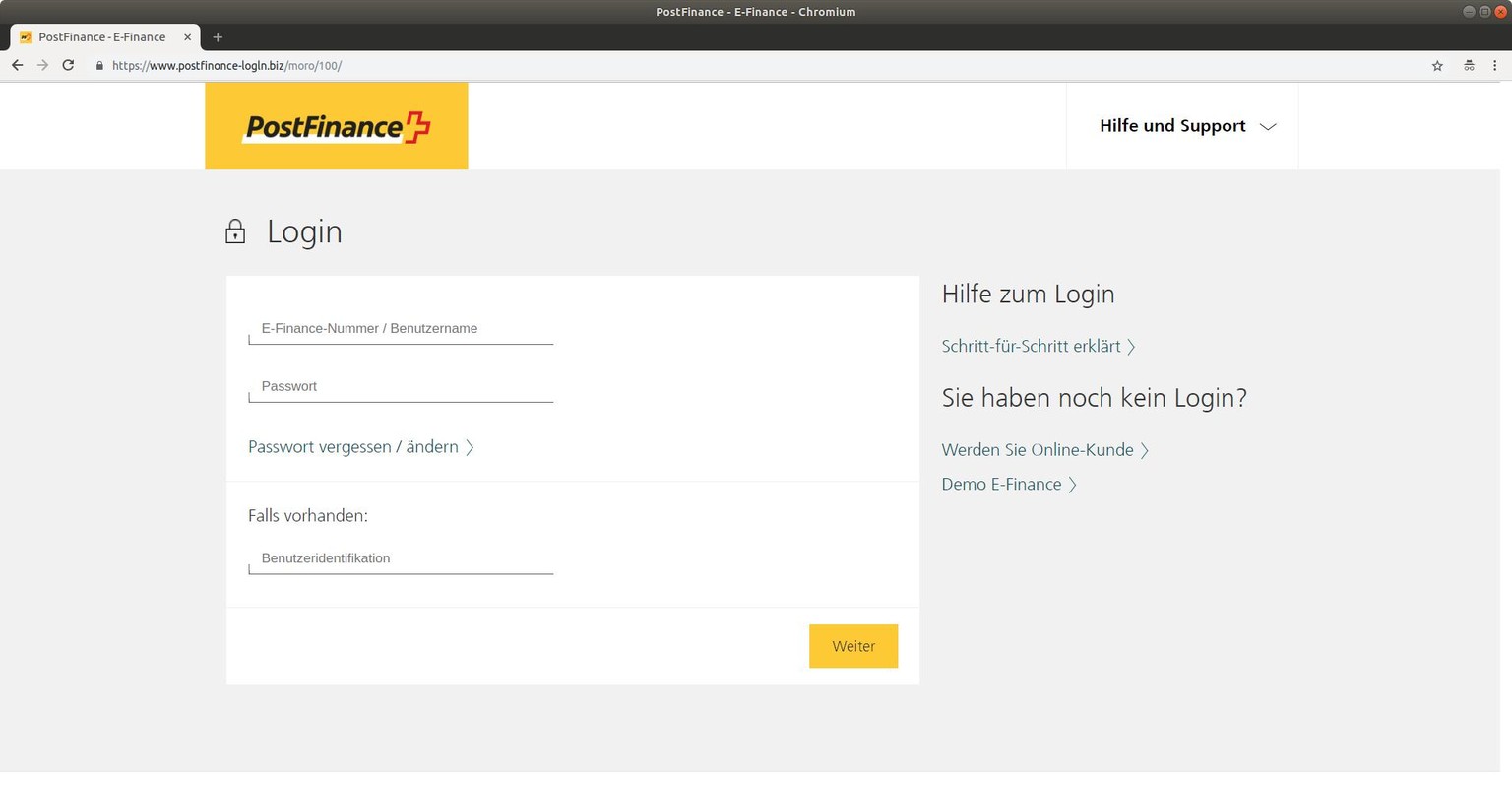Open the Demo E-Finance link

[1009, 484]
